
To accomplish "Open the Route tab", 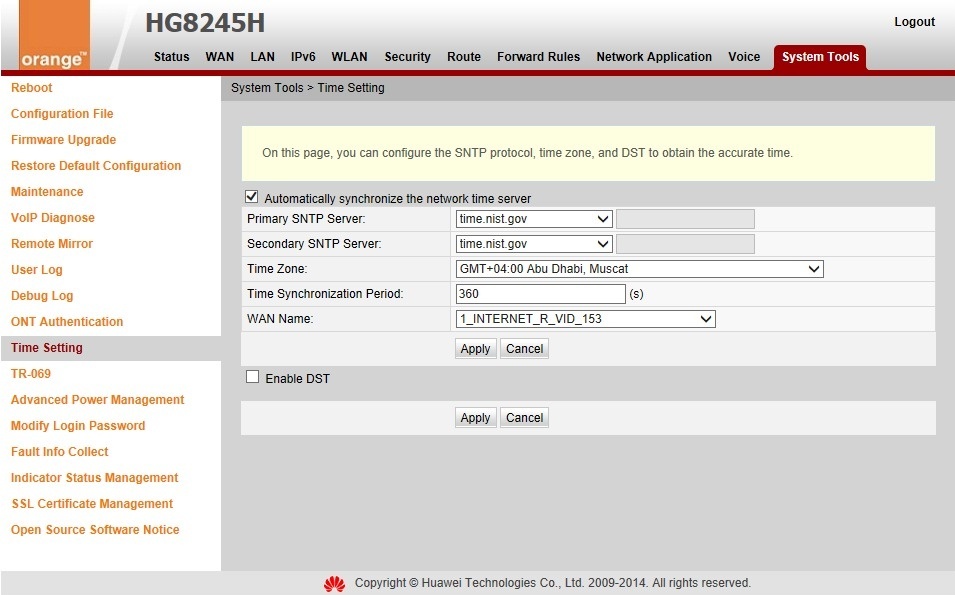I will click(464, 57).
